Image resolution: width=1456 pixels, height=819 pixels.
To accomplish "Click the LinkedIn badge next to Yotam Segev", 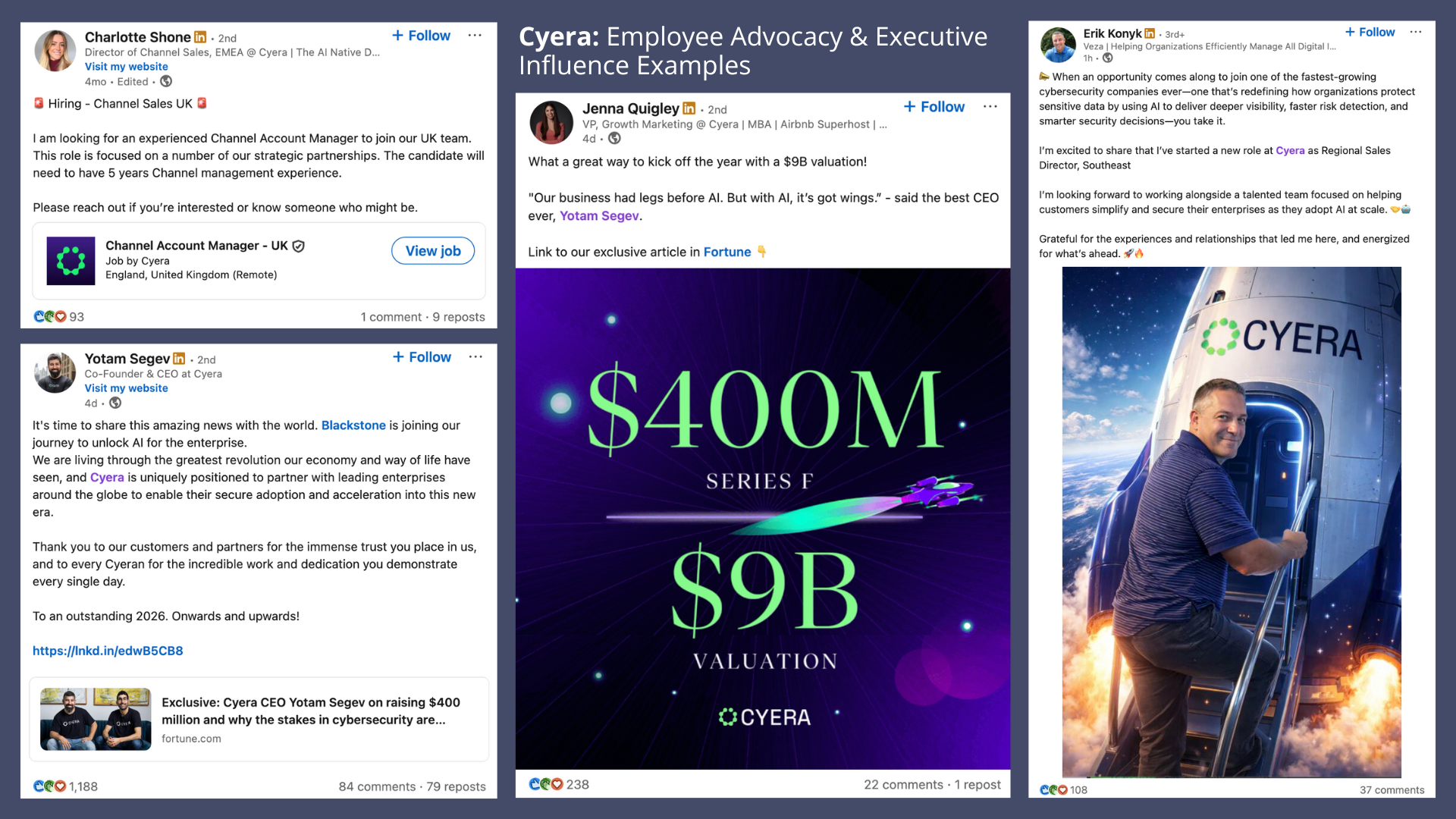I will point(179,358).
